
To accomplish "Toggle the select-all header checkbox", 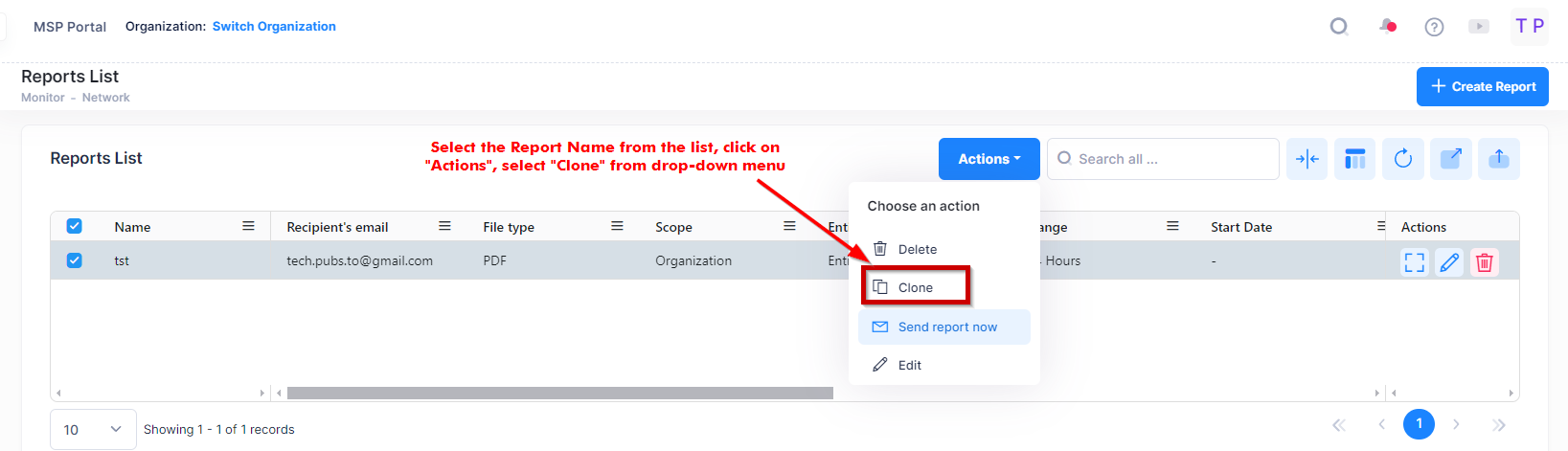I will coord(75,227).
